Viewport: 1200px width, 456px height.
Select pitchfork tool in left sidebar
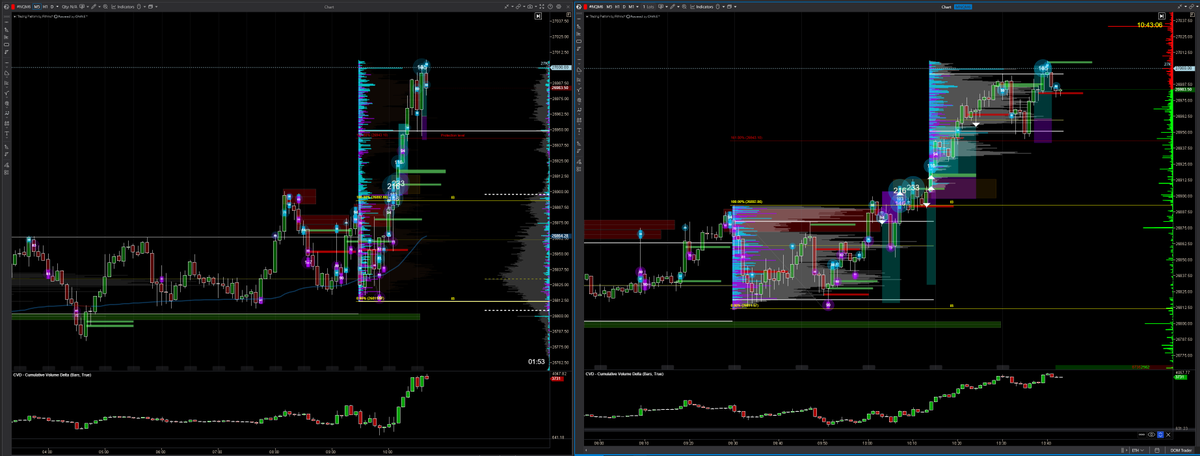pyautogui.click(x=6, y=94)
